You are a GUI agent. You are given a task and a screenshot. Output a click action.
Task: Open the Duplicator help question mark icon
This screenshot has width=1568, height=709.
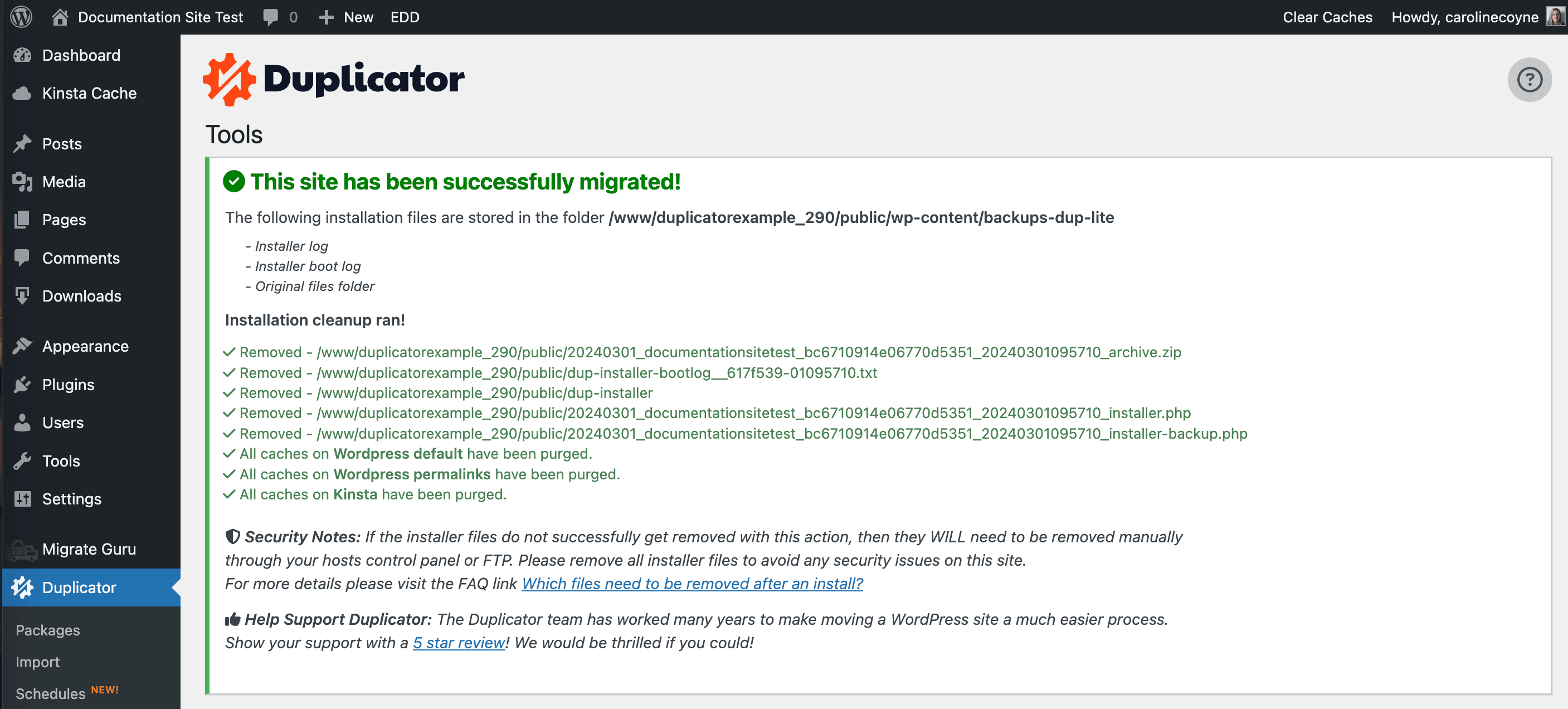coord(1530,79)
